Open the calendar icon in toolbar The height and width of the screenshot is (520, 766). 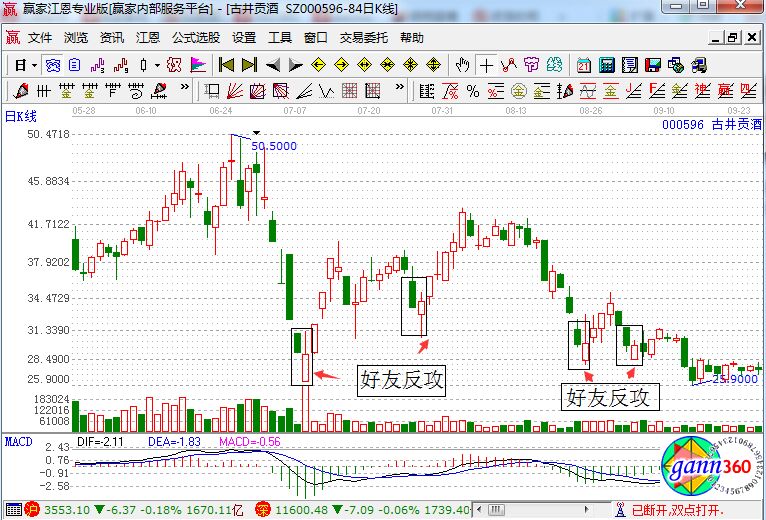pos(584,65)
